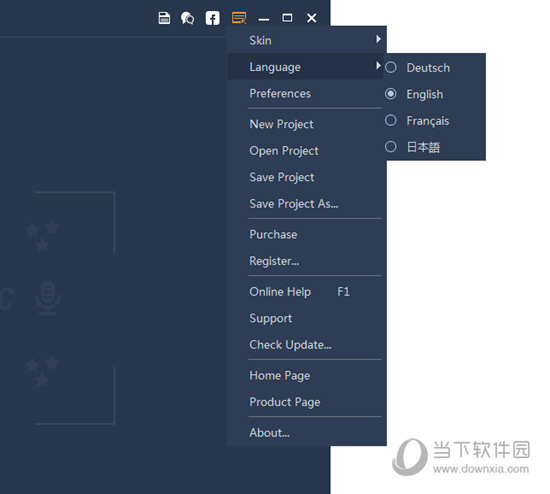
Task: Select the Deutsch language radio button
Action: [x=391, y=67]
